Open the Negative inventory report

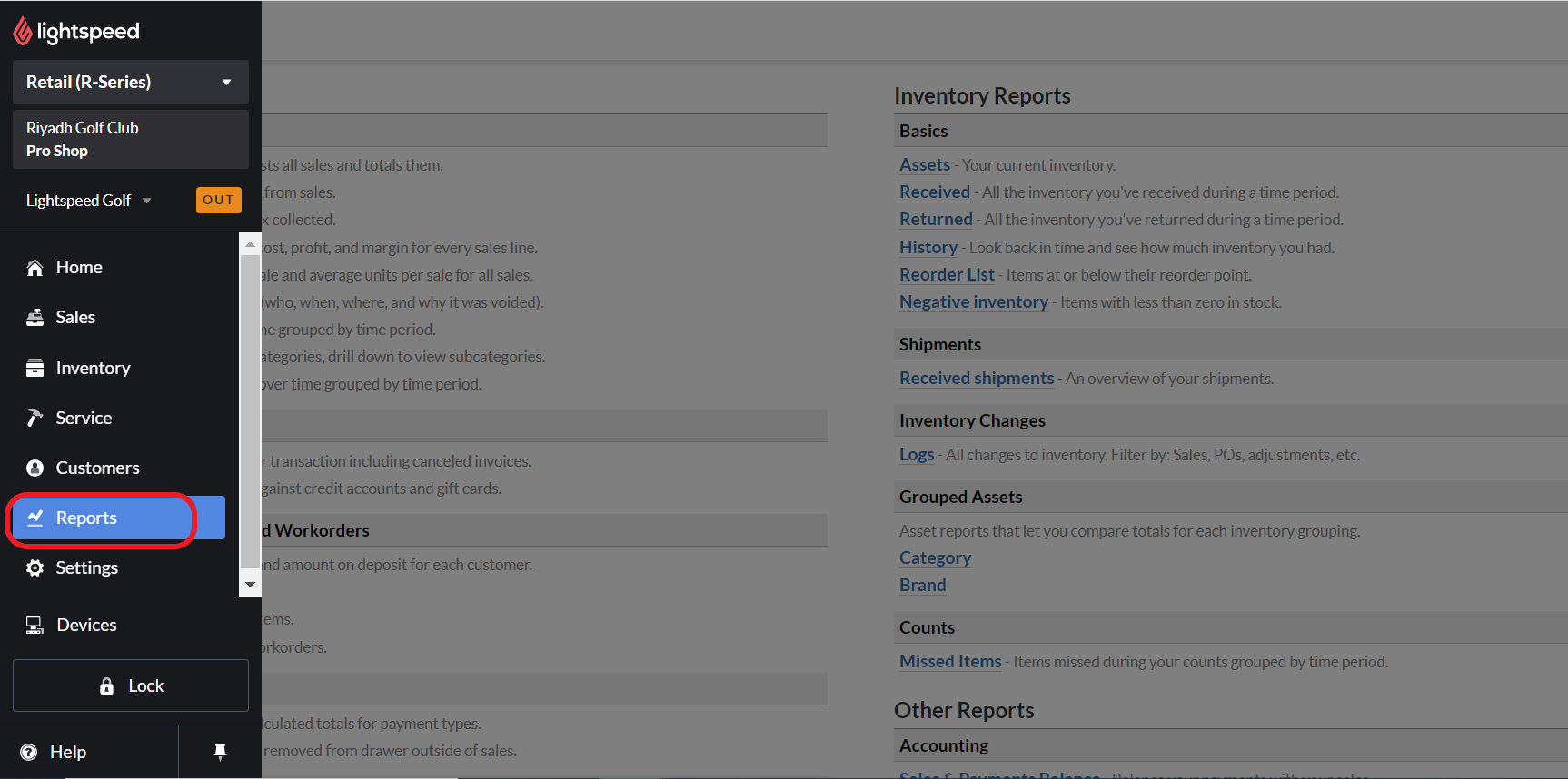click(x=974, y=302)
